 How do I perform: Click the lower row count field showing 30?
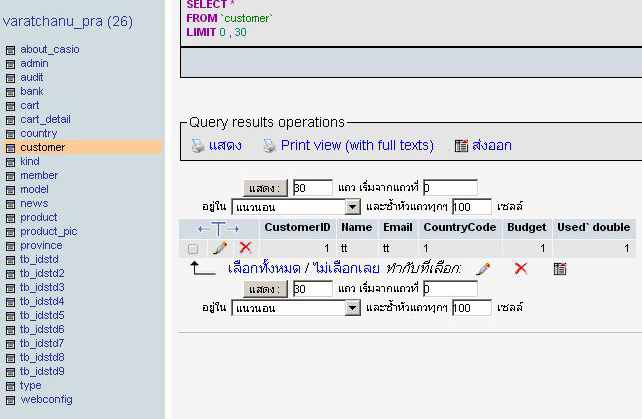coord(313,289)
